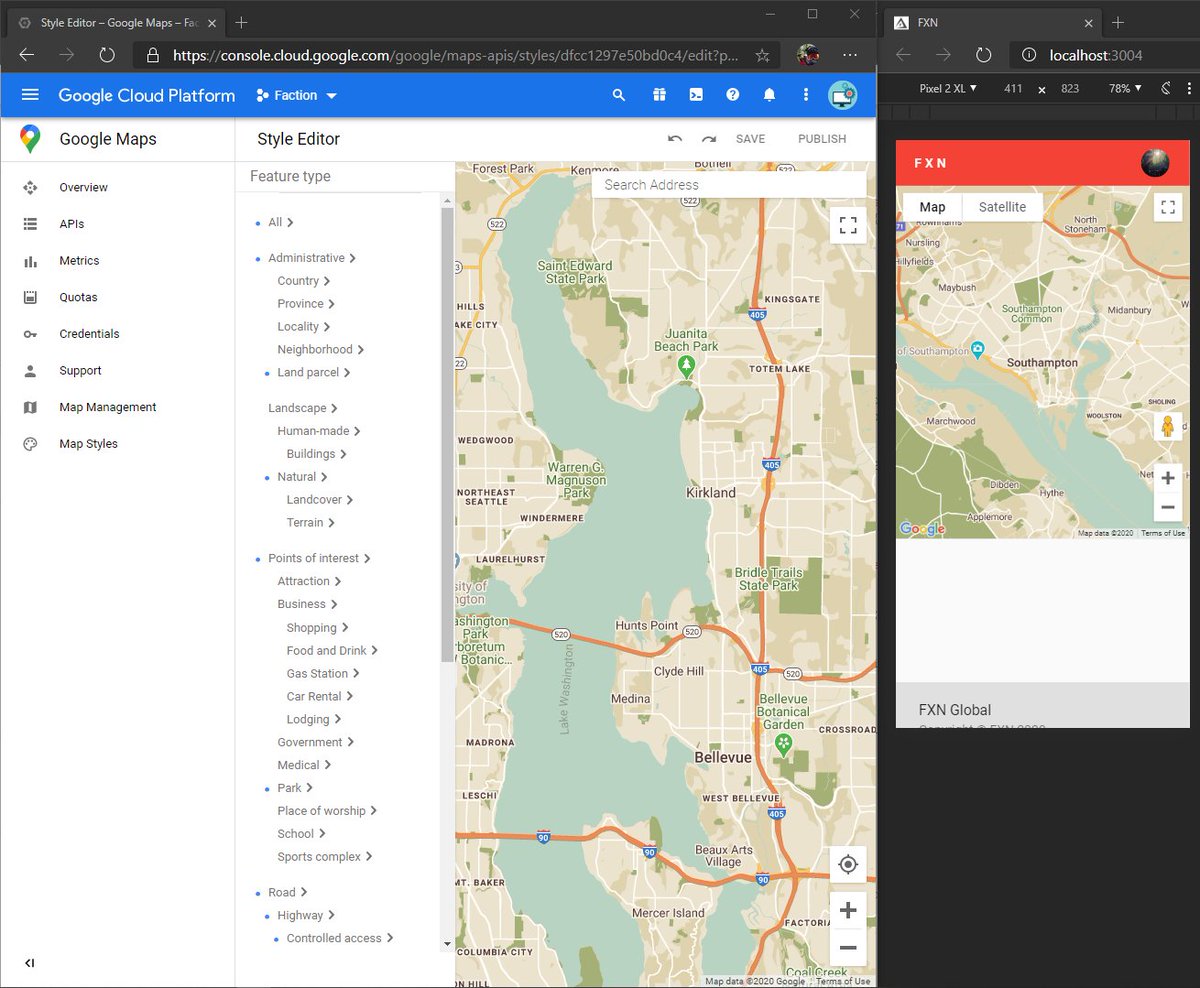This screenshot has height=988, width=1200.
Task: Click the console.cloud.google.com address bar
Action: 455,55
